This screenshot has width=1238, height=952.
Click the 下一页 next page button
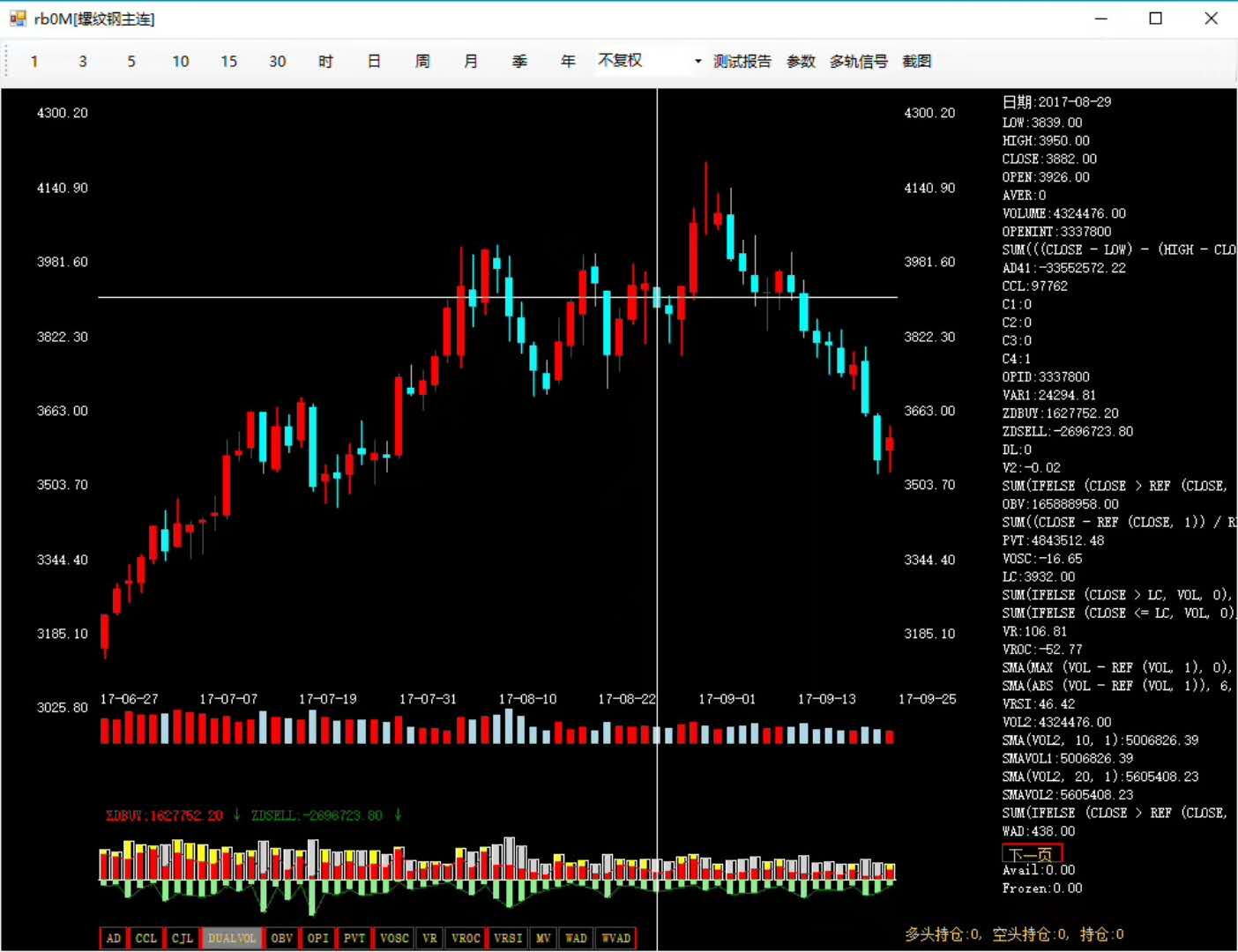click(1032, 853)
